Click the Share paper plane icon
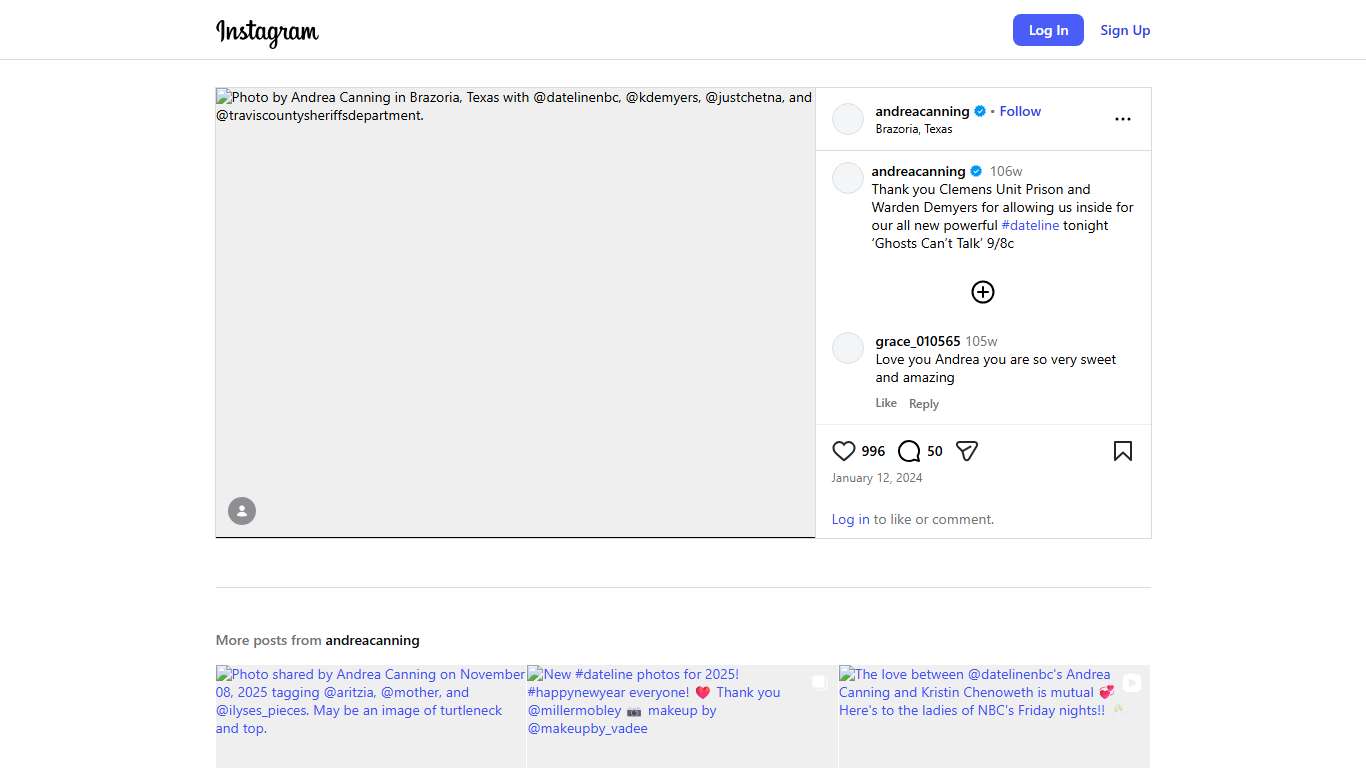 [966, 451]
